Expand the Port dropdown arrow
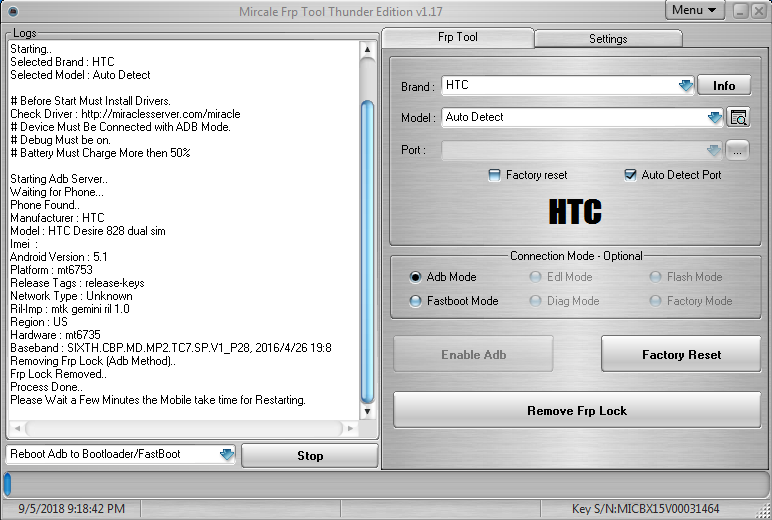This screenshot has height=520, width=772. click(x=713, y=150)
